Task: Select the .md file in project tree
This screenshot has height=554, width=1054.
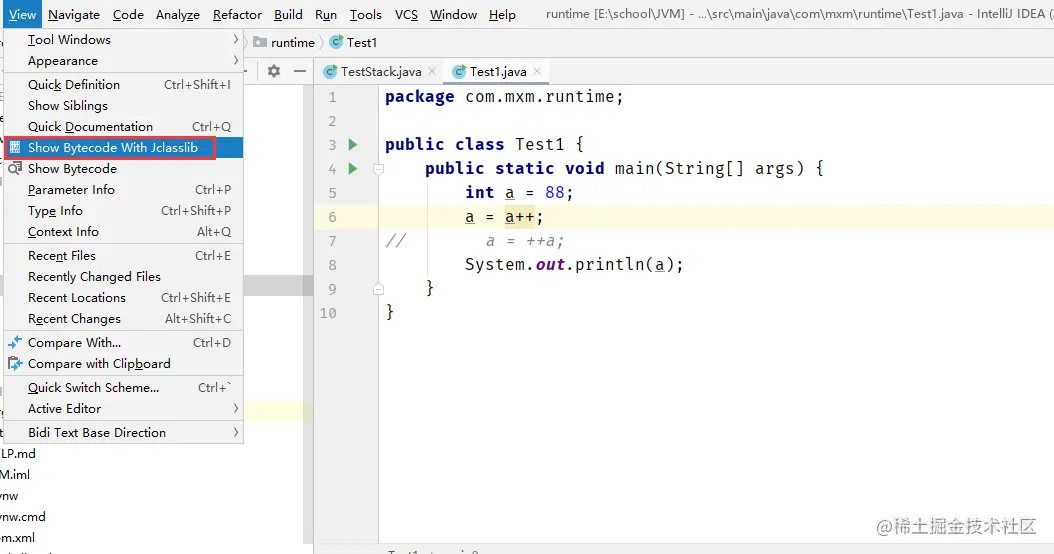Action: coord(17,453)
